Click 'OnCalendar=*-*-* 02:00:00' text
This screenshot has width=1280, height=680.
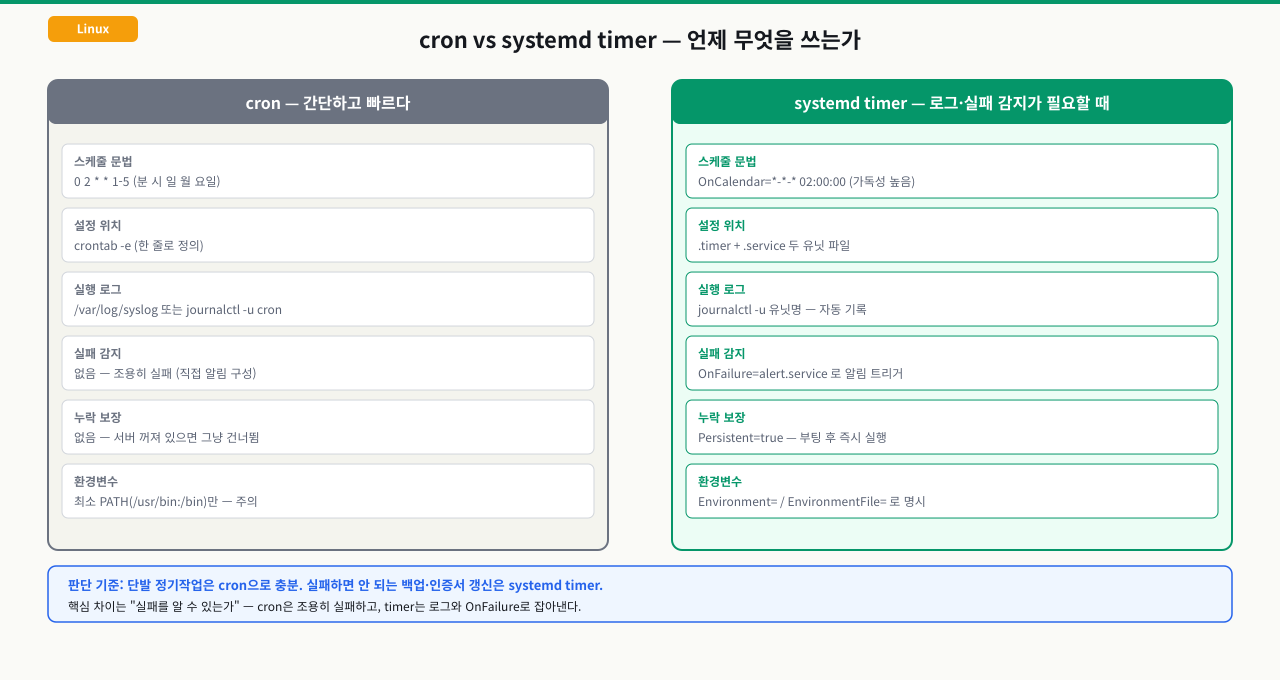[x=772, y=181]
